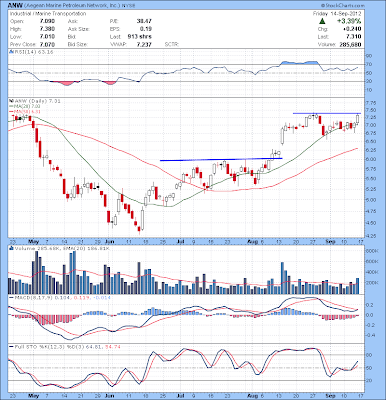The width and height of the screenshot is (386, 400).
Task: Click the VWAP value 7.237
Action: (x=144, y=44)
